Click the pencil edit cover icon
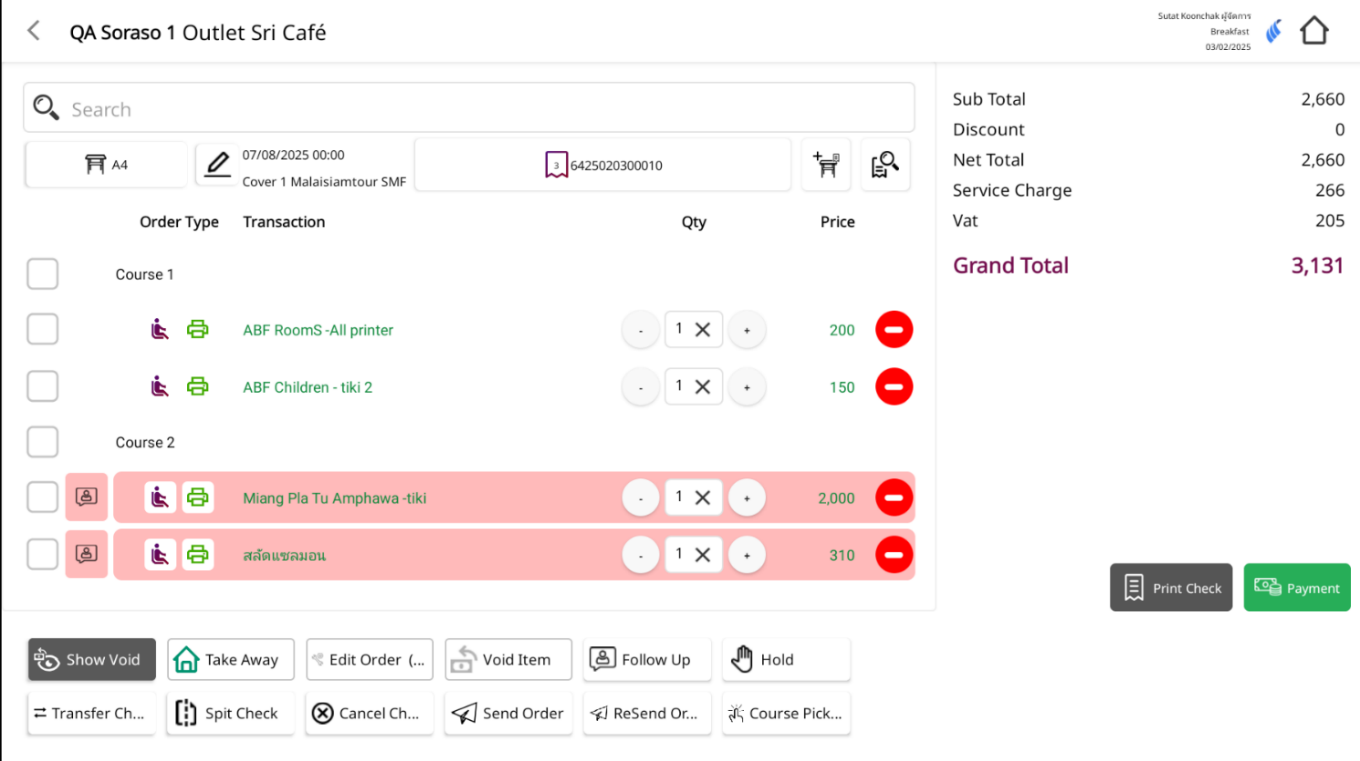This screenshot has width=1360, height=761. pyautogui.click(x=217, y=165)
